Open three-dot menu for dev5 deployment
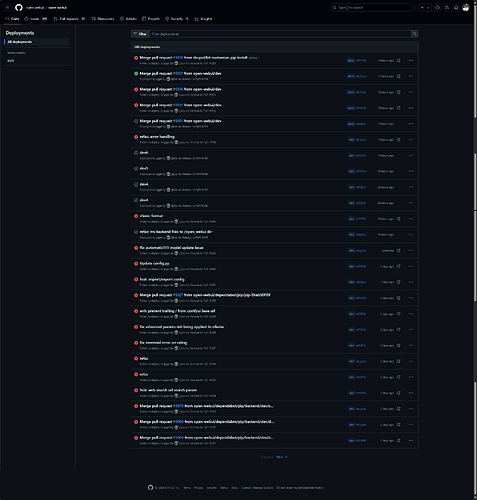Viewport: 477px width, 500px height. click(x=411, y=171)
